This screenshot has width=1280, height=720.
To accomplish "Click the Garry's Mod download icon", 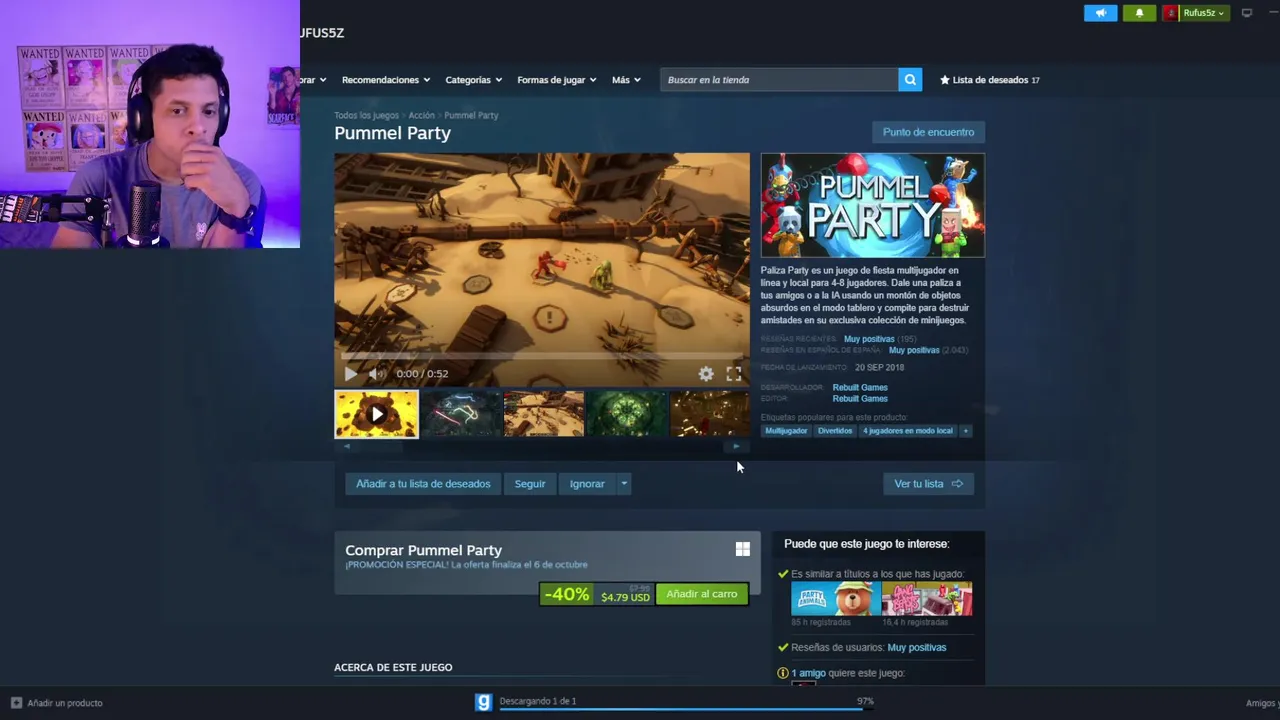I will 484,702.
